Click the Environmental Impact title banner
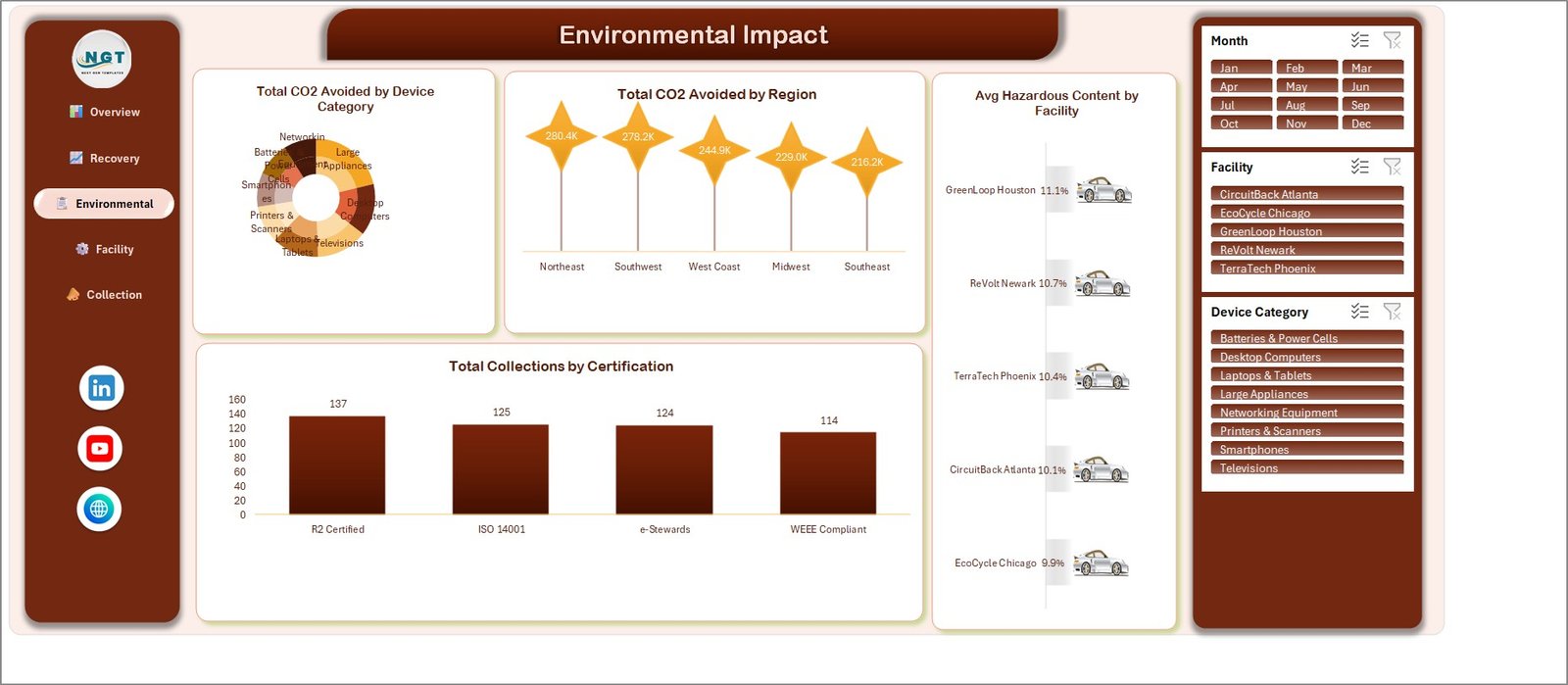The image size is (1568, 685). click(693, 35)
